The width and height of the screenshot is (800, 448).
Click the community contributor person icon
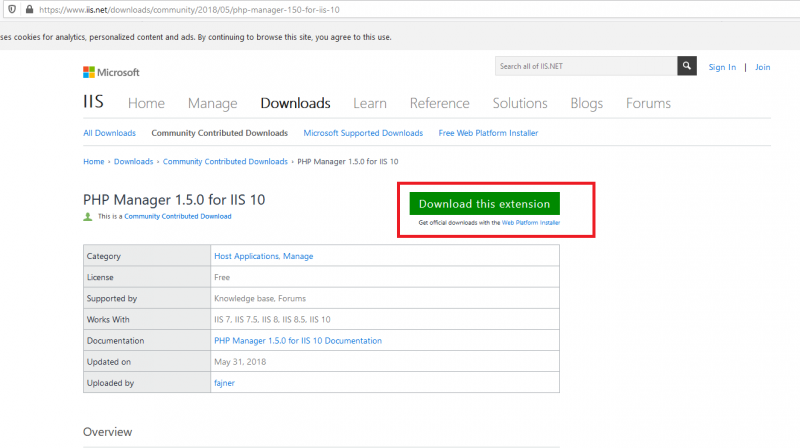(88, 216)
